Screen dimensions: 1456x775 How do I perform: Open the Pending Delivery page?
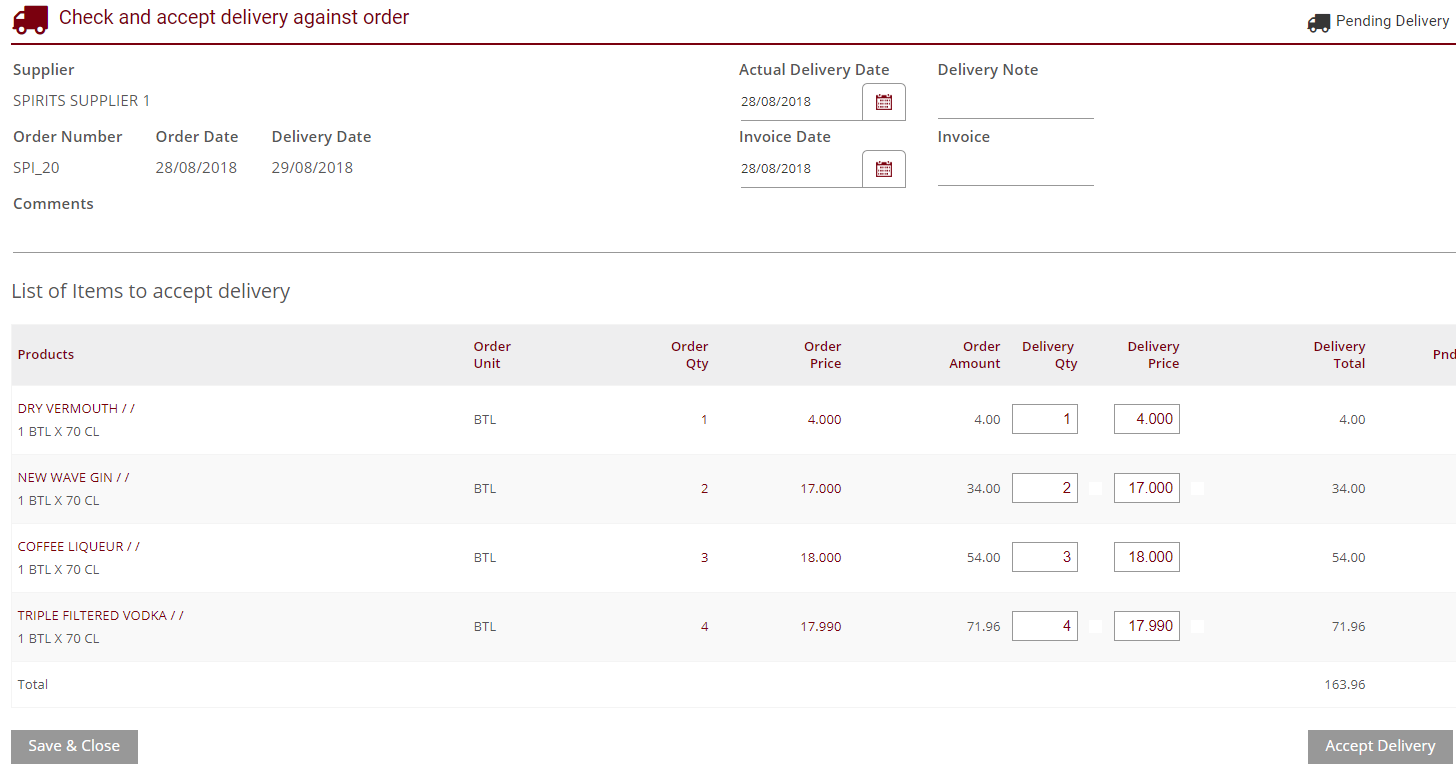point(1391,20)
